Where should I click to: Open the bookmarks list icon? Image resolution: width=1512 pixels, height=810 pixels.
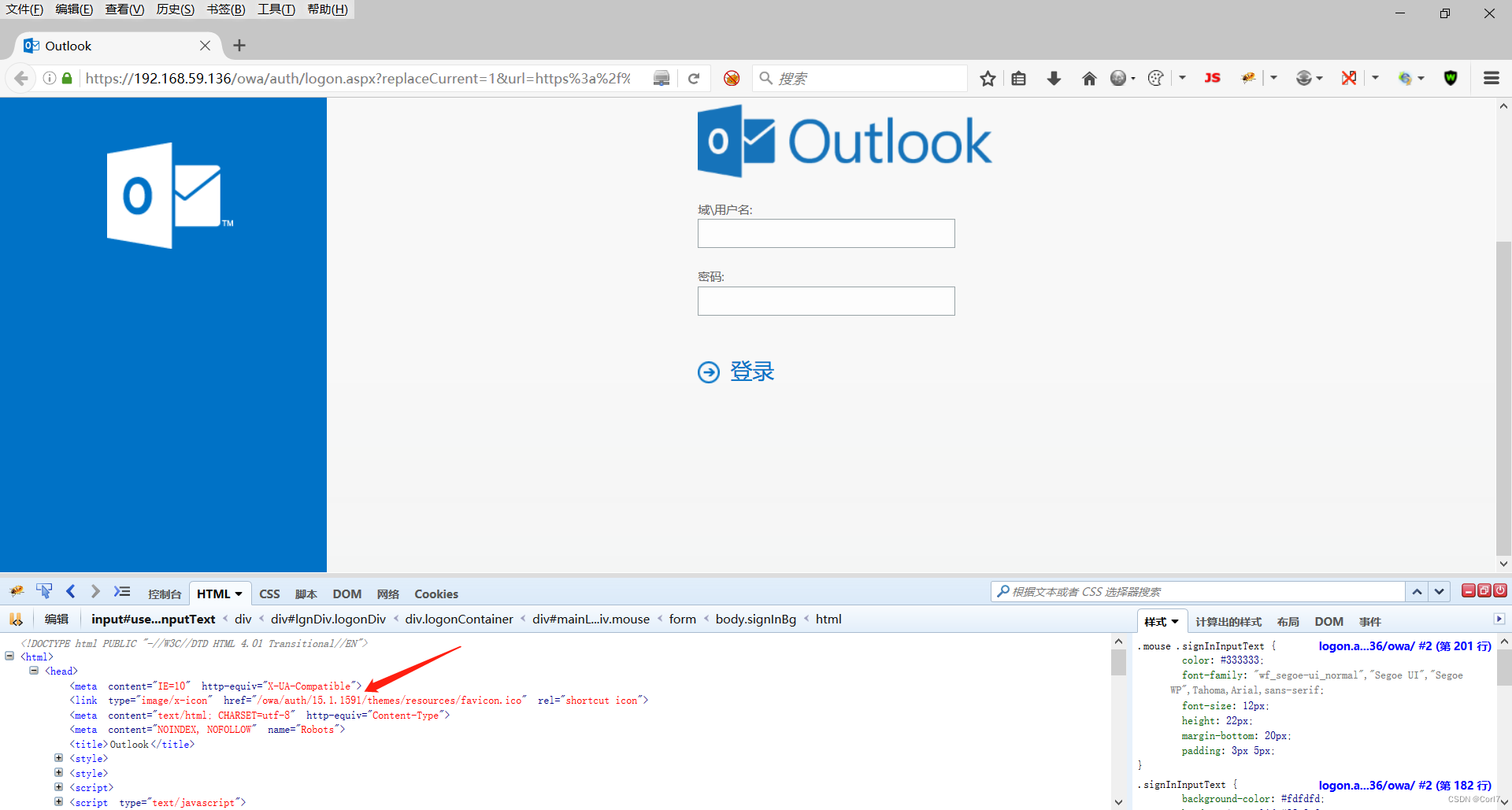point(1018,79)
